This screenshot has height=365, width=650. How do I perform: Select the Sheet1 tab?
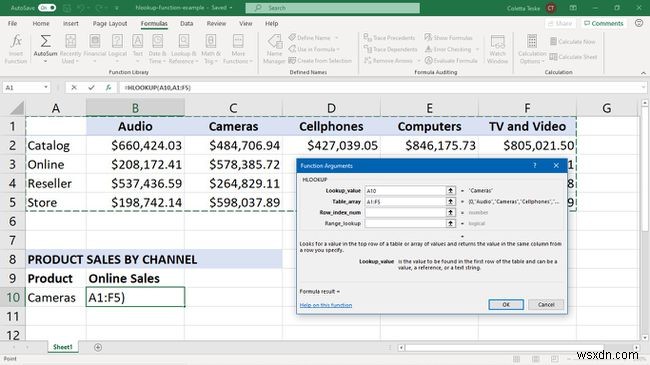click(x=63, y=347)
